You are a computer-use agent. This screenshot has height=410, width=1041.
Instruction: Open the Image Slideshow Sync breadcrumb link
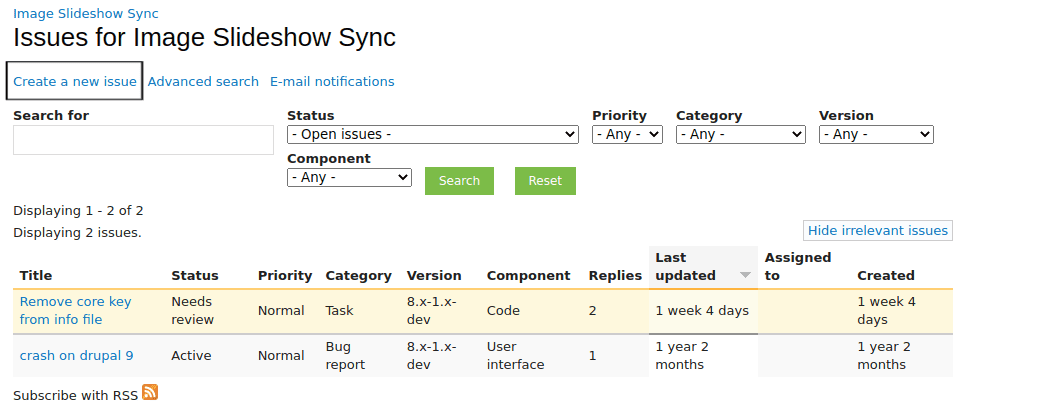(85, 14)
